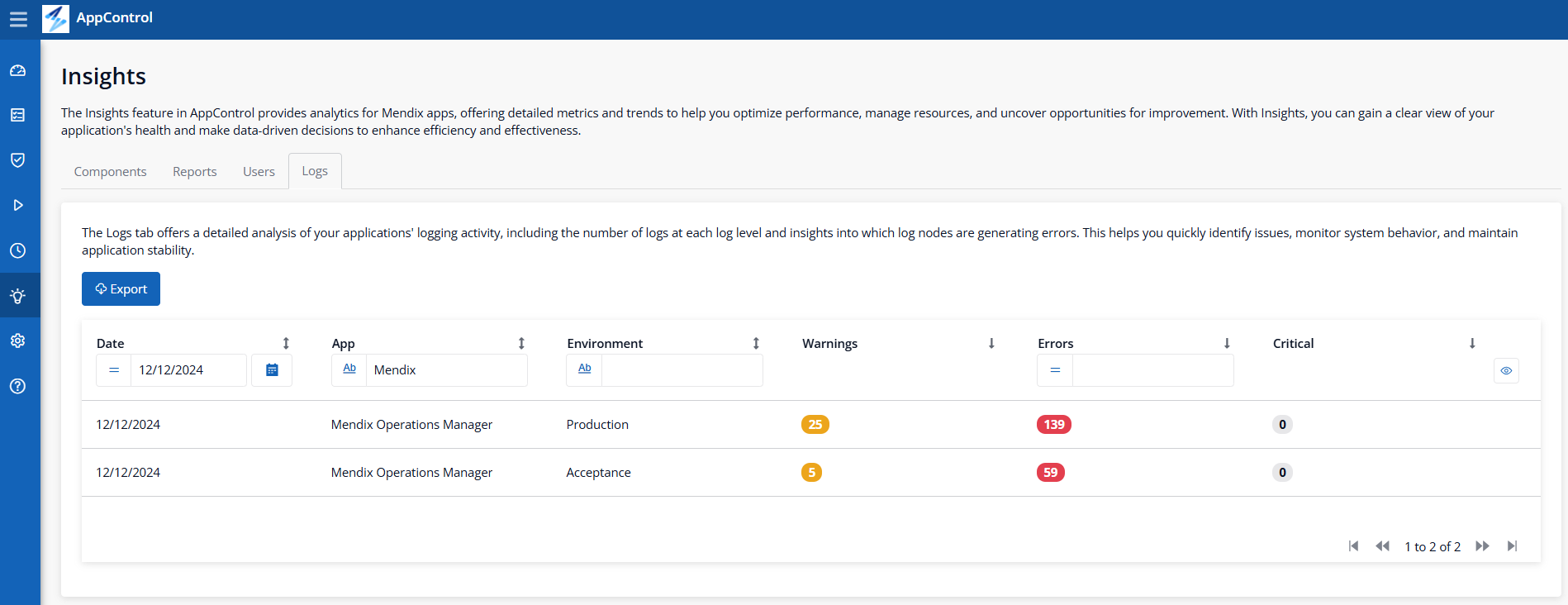The width and height of the screenshot is (1568, 605).
Task: Sort by the Errors column arrow
Action: [x=1227, y=343]
